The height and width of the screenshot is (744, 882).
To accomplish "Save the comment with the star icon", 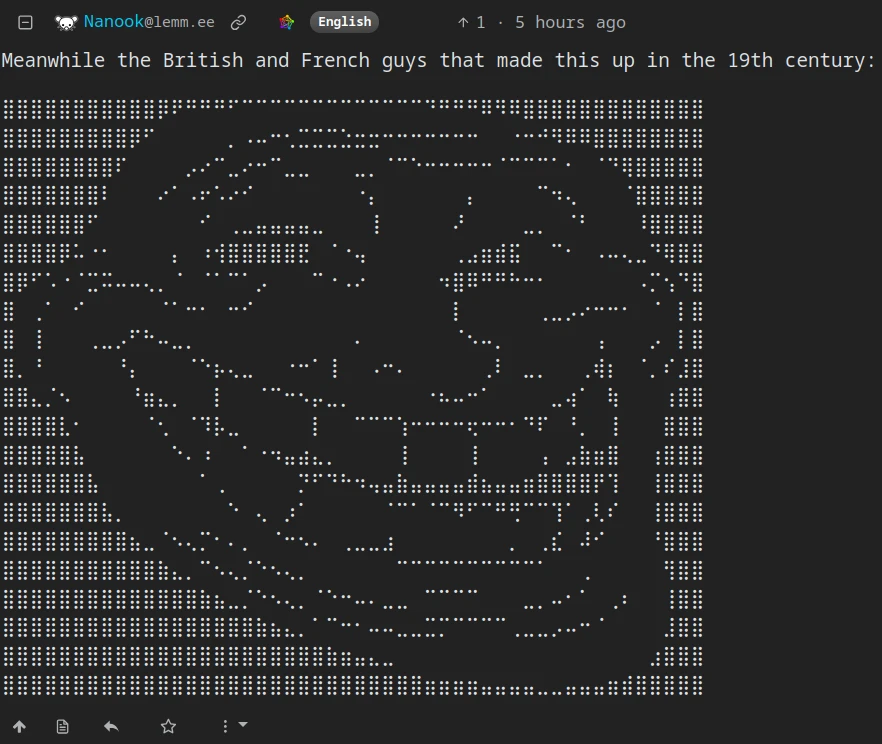I will [x=168, y=727].
